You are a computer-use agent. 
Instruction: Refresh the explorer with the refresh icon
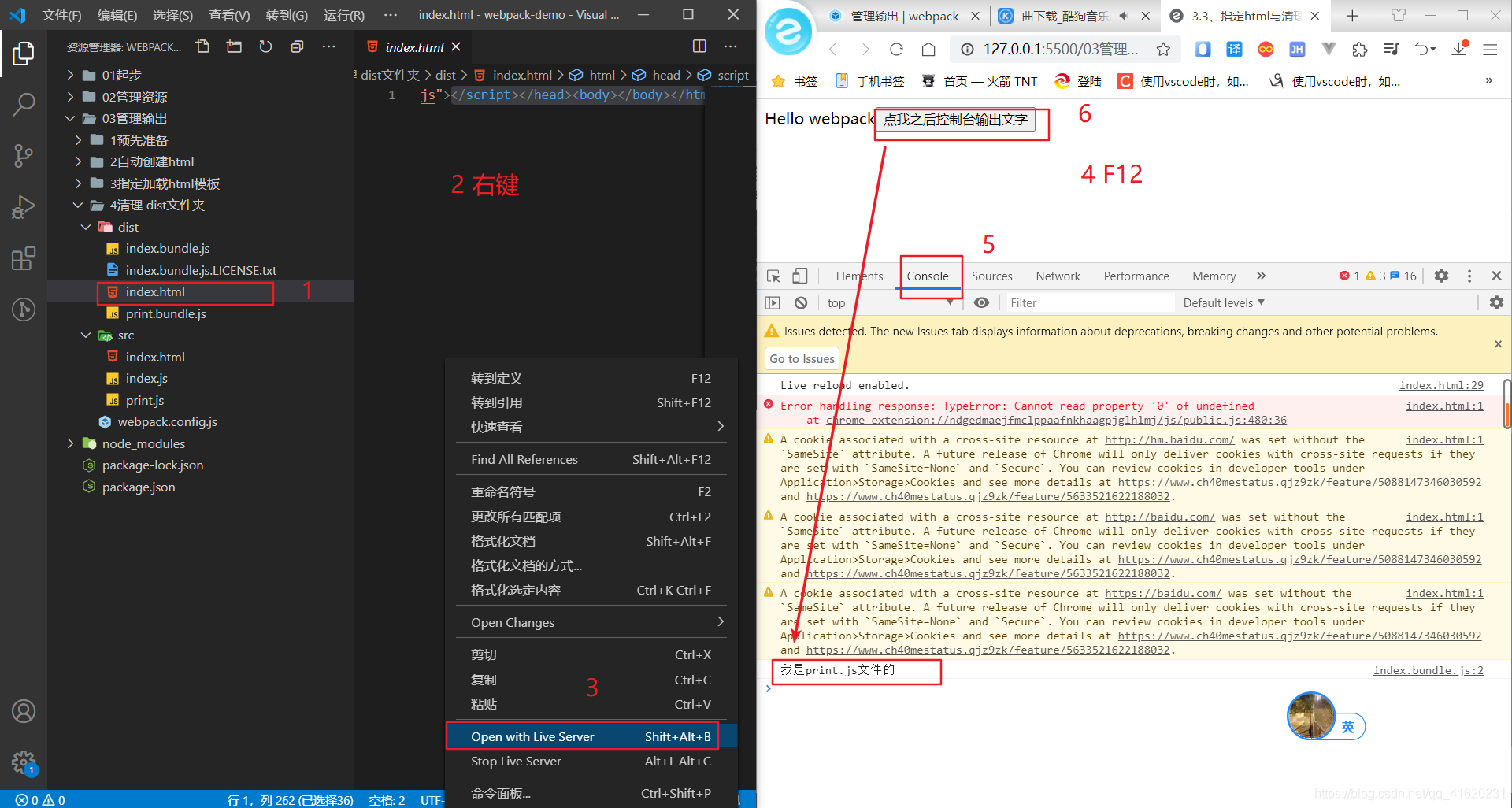[265, 46]
